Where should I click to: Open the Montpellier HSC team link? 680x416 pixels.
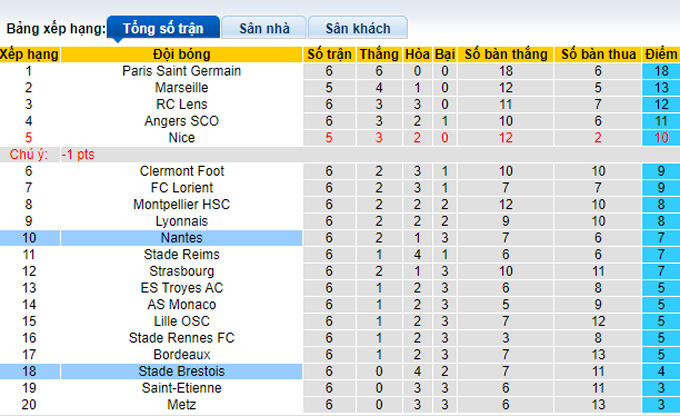point(181,204)
